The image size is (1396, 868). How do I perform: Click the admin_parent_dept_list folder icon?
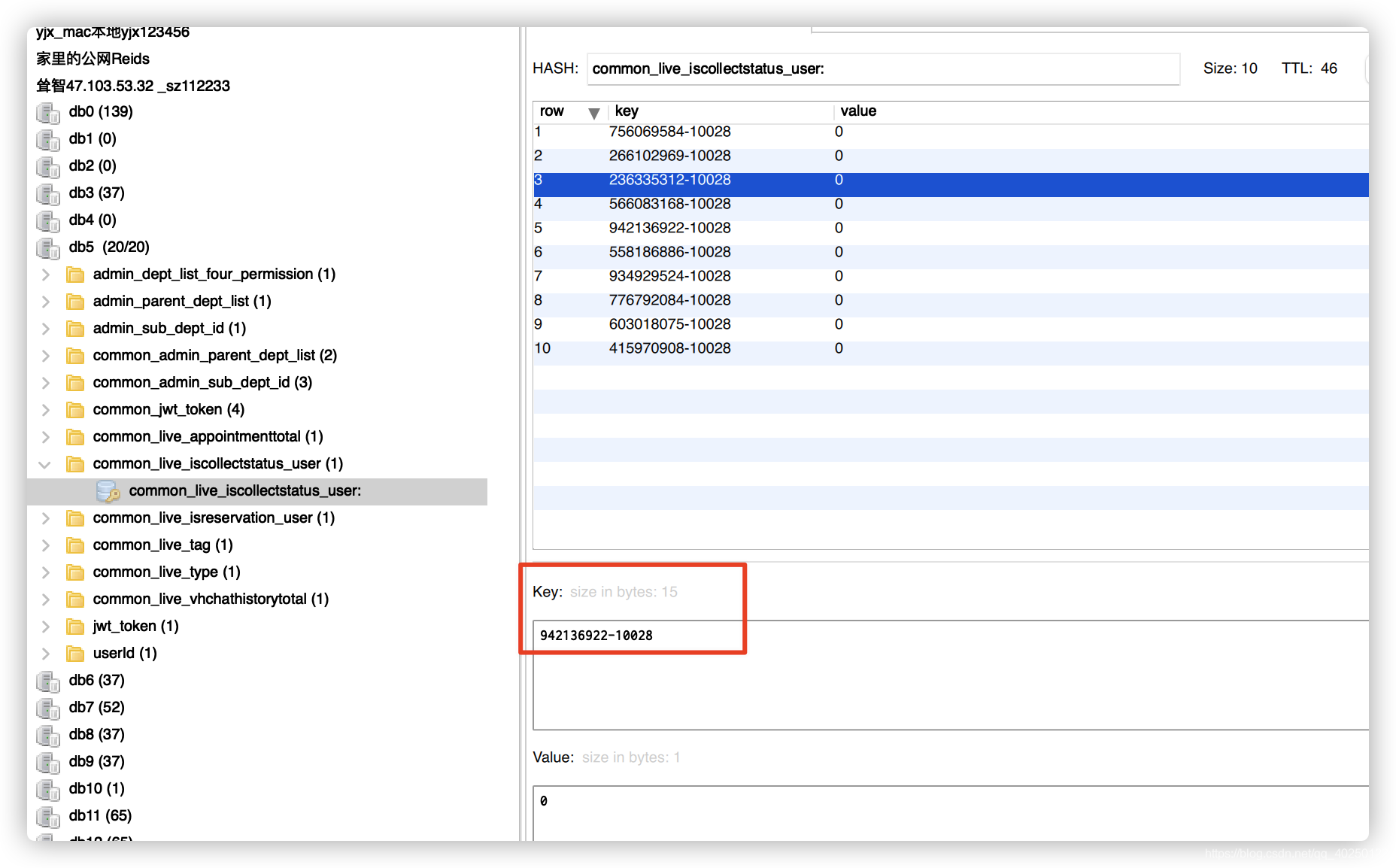[x=75, y=302]
